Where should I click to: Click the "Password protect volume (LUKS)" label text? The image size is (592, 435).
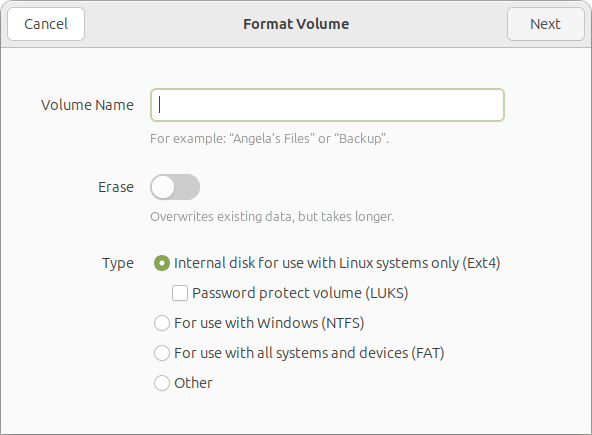pos(300,293)
